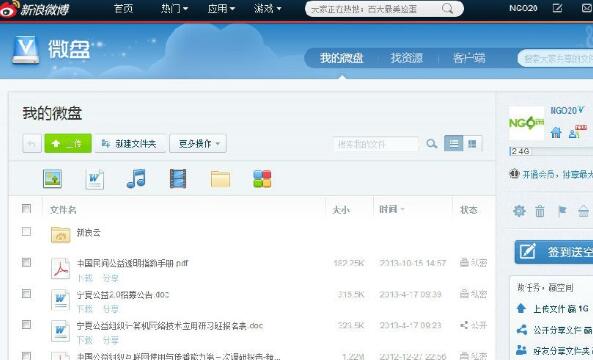Click the status (状态) column header
The width and height of the screenshot is (593, 360).
(469, 209)
